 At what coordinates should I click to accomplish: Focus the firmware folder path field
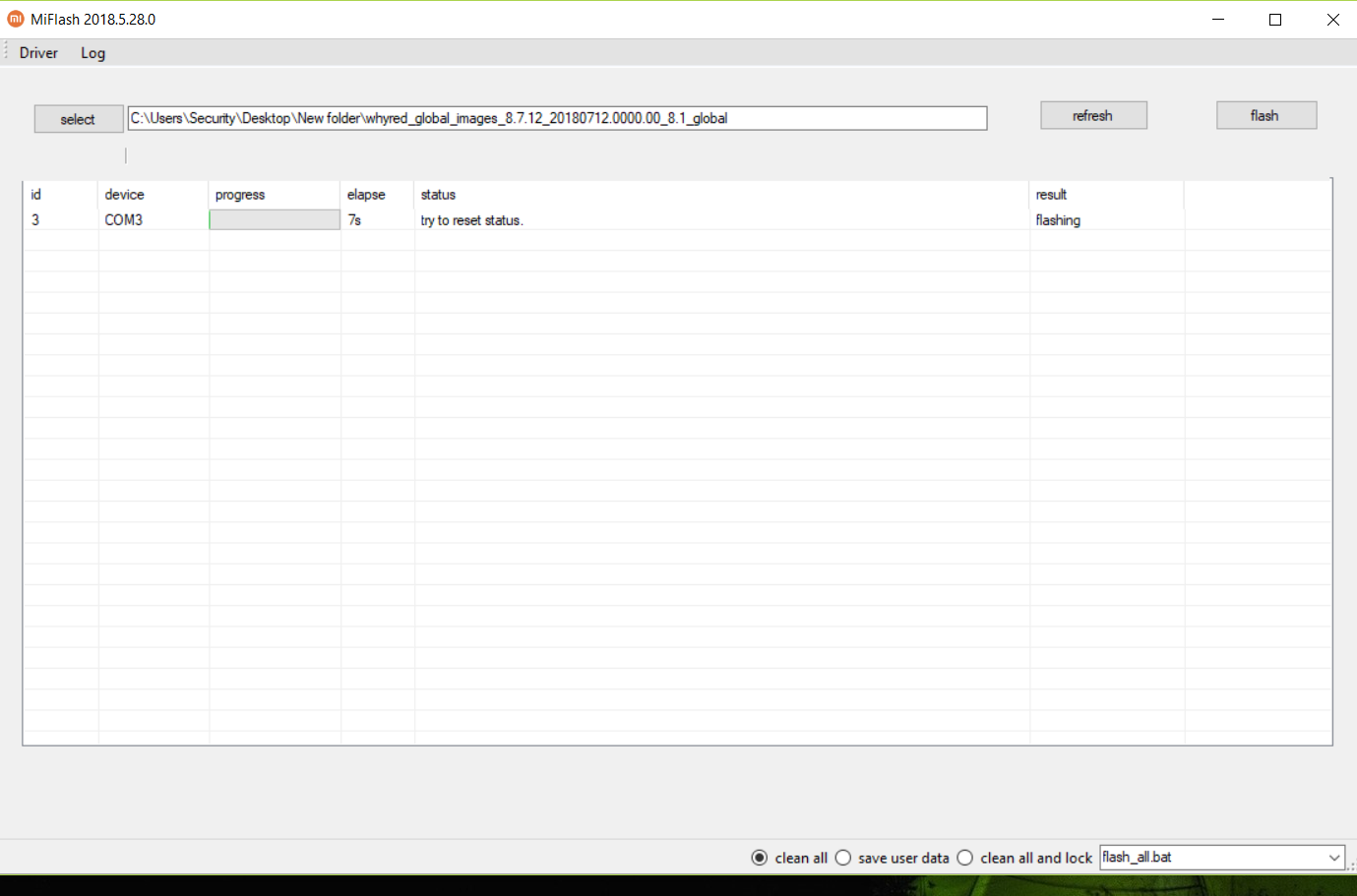[557, 118]
